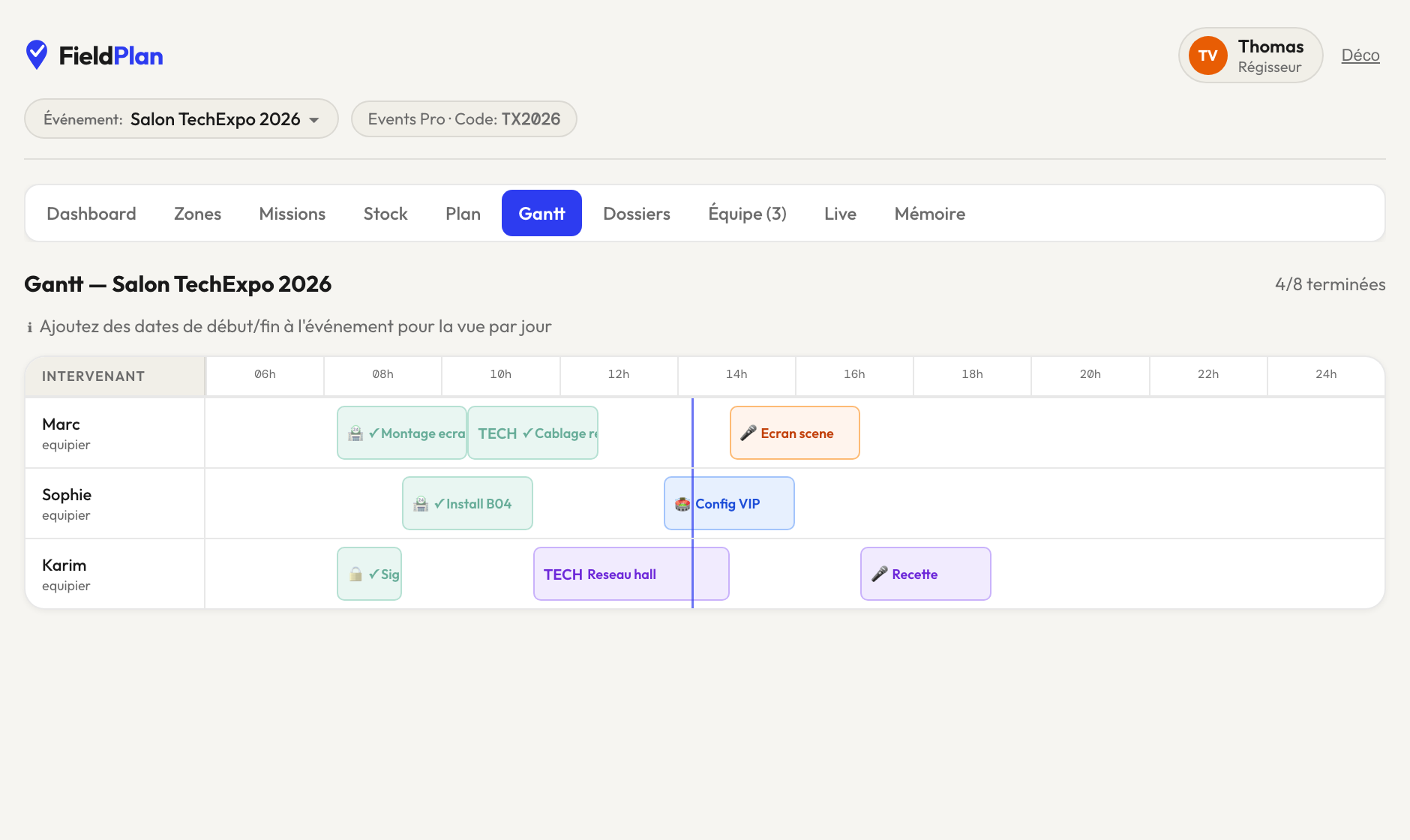Open the Recette task block
Screen dimensions: 1410x840
point(925,574)
